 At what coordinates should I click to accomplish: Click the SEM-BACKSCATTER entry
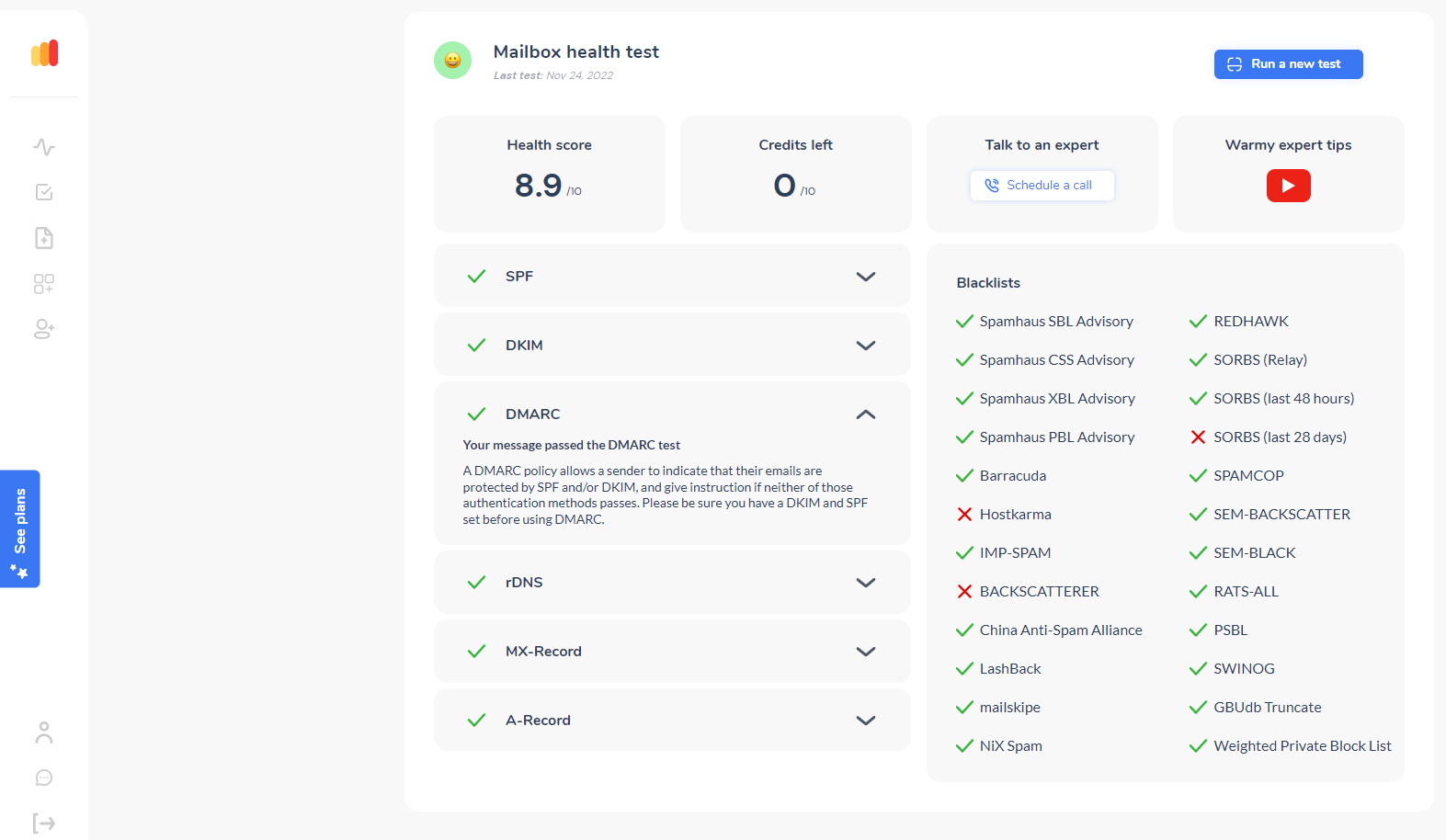(1281, 514)
